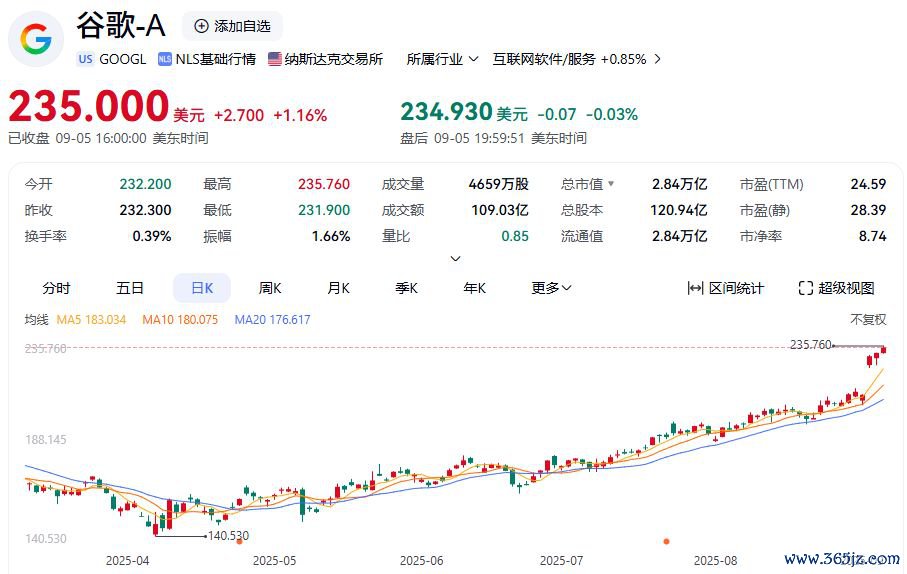Click the 最低 value 231.900
Viewport: 907px width, 574px height.
(324, 210)
